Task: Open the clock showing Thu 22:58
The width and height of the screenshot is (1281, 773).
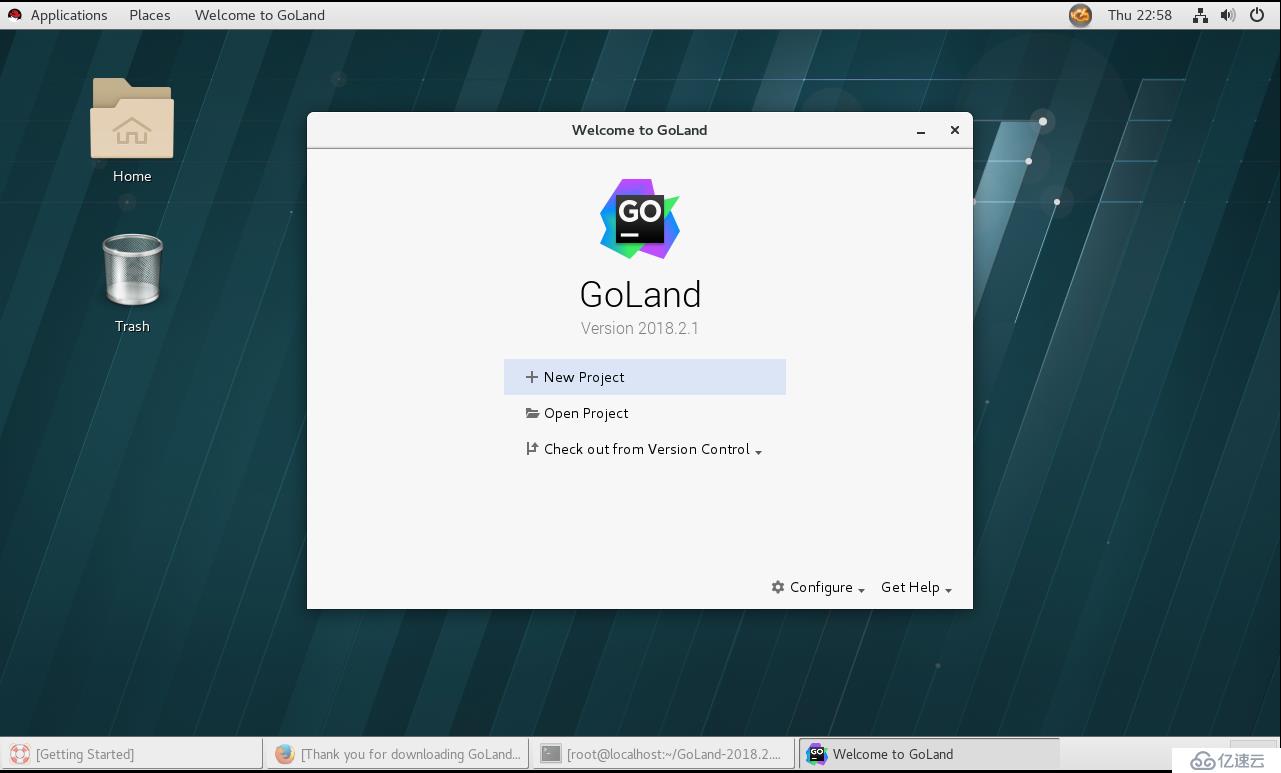Action: 1140,15
